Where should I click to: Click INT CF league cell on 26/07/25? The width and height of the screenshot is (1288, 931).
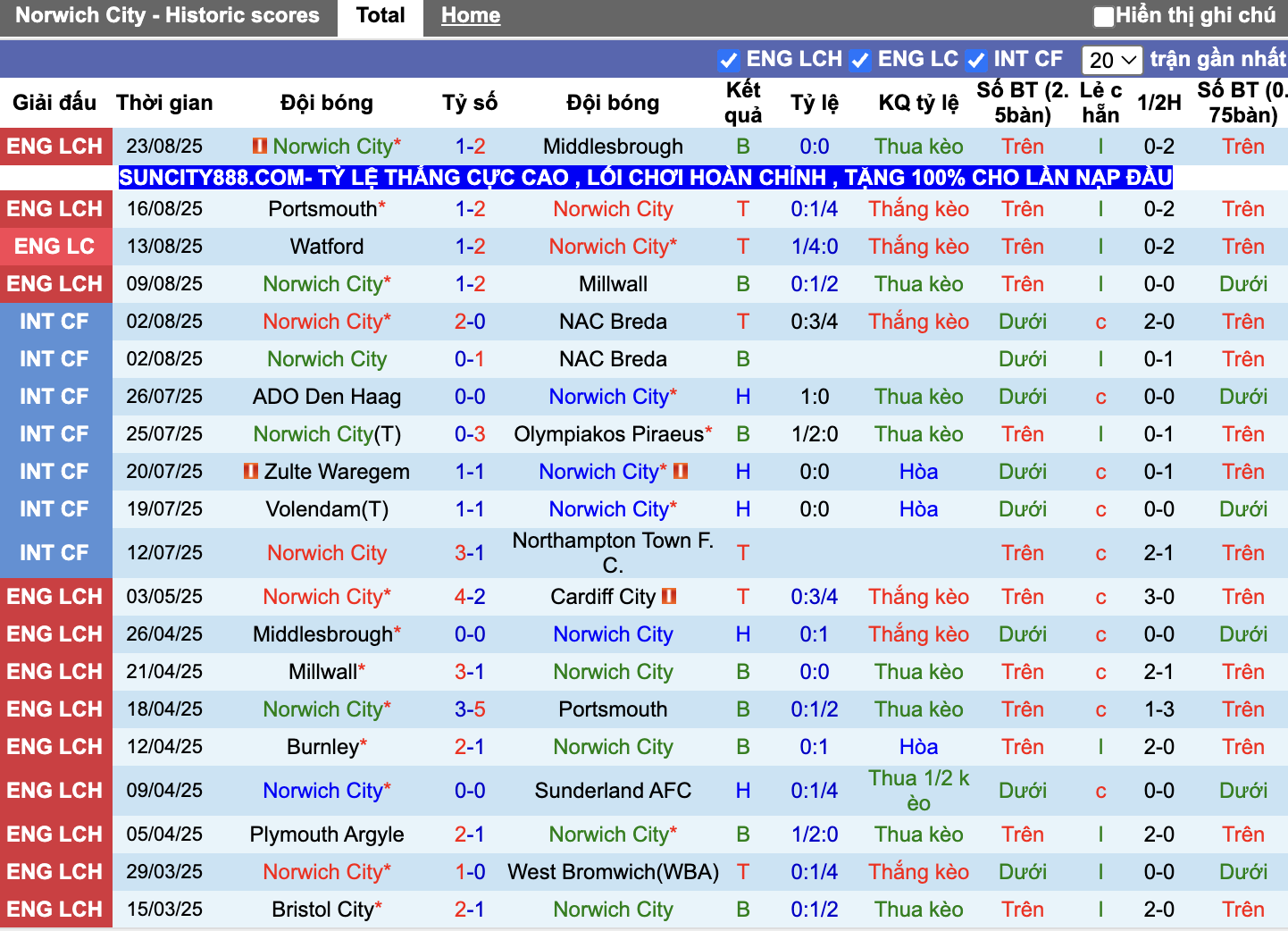pyautogui.click(x=55, y=397)
